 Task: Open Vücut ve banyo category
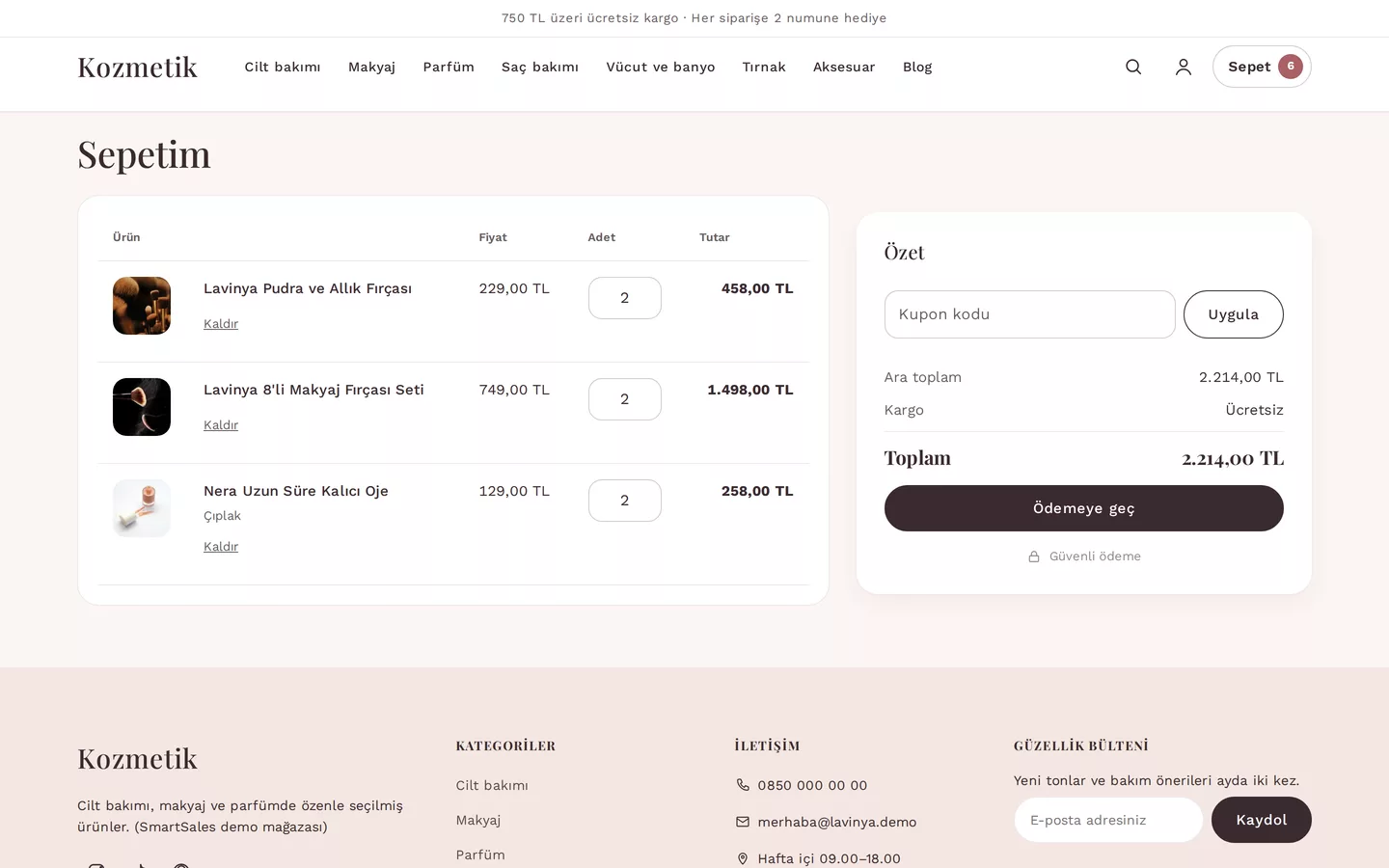(661, 67)
